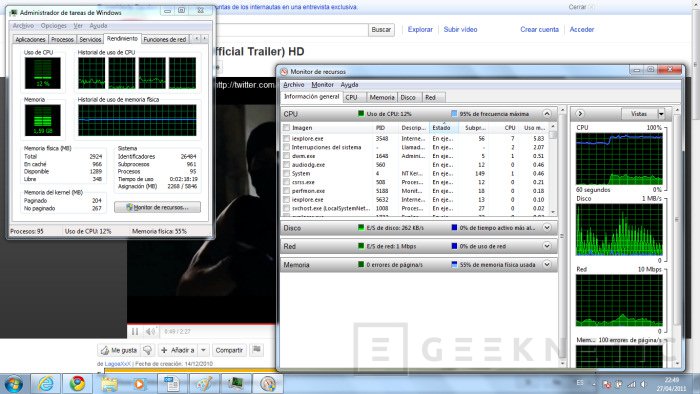Hide the graphs pane with arrow button
Screen dimensions: 700x394
(580, 114)
